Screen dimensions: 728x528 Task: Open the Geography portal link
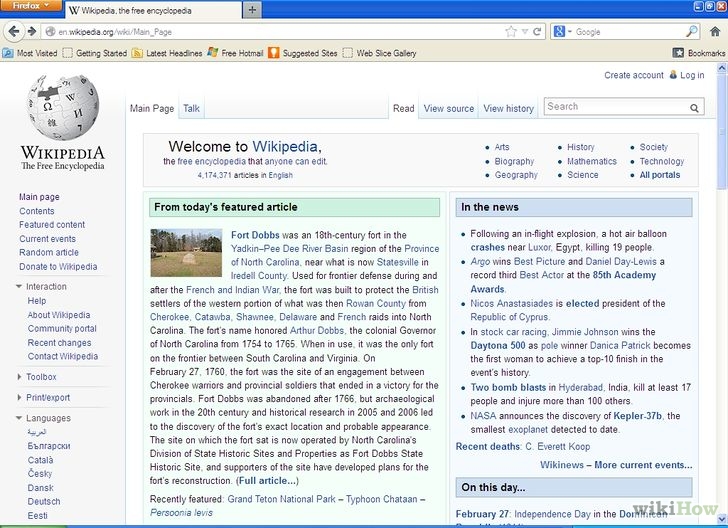pyautogui.click(x=516, y=175)
